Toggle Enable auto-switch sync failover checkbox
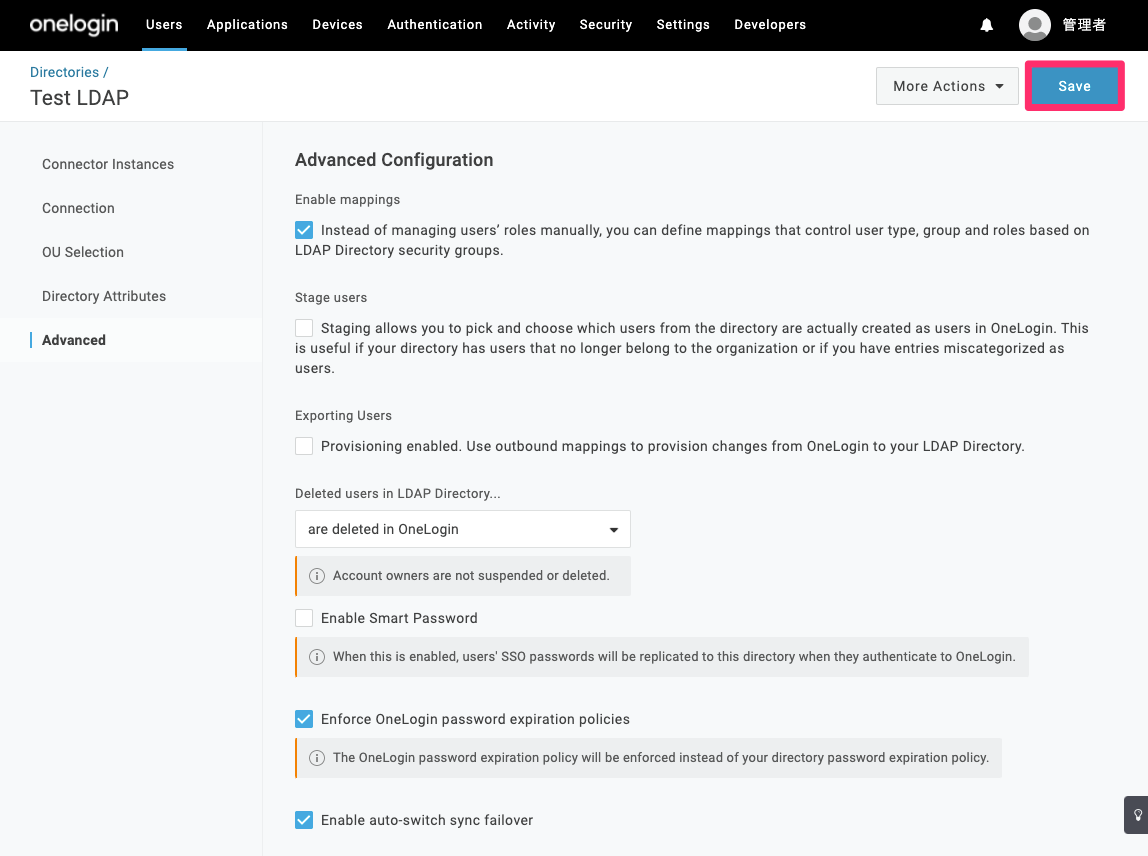 [x=304, y=820]
